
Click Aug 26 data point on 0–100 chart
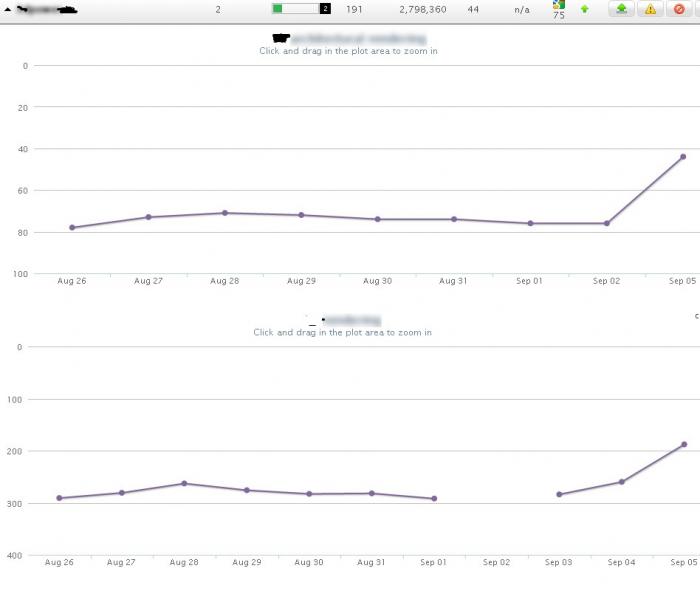pyautogui.click(x=72, y=228)
